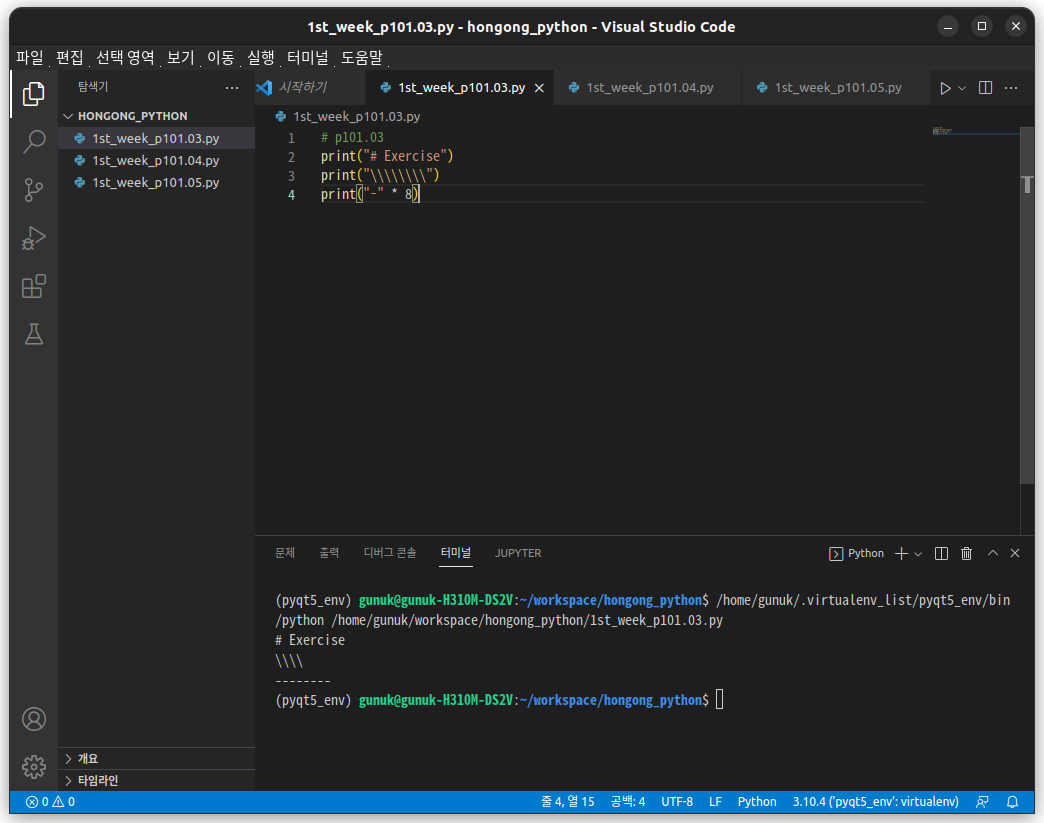Click the editor vertical scrollbar
The image size is (1044, 823).
[x=1027, y=305]
